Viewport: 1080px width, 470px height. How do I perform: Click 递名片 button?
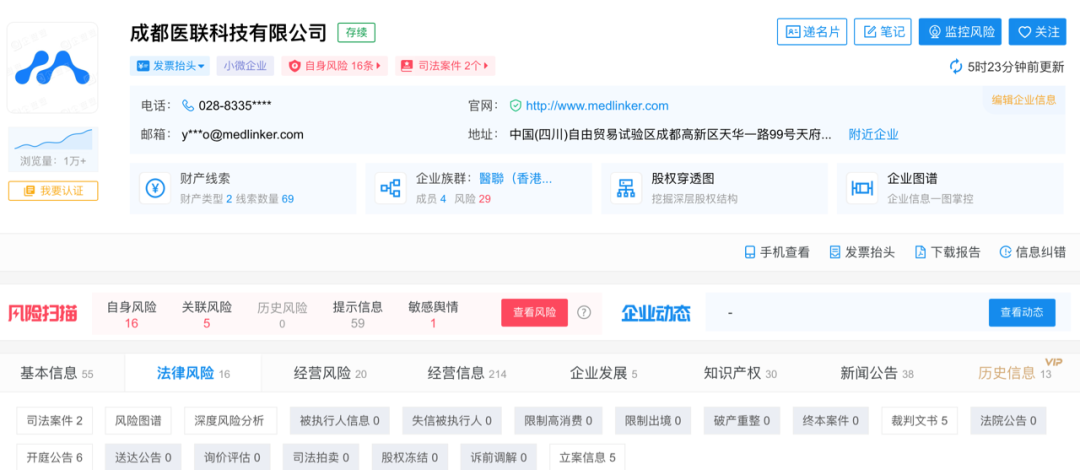(x=812, y=32)
